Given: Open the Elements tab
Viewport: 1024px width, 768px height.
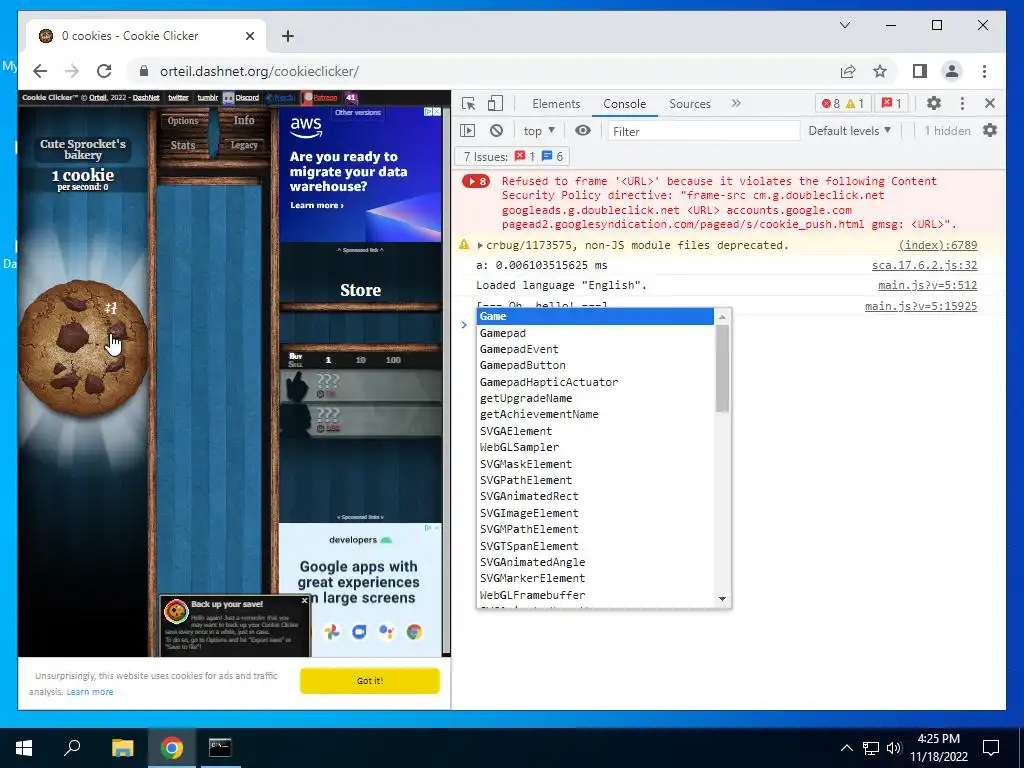Looking at the screenshot, I should 556,104.
